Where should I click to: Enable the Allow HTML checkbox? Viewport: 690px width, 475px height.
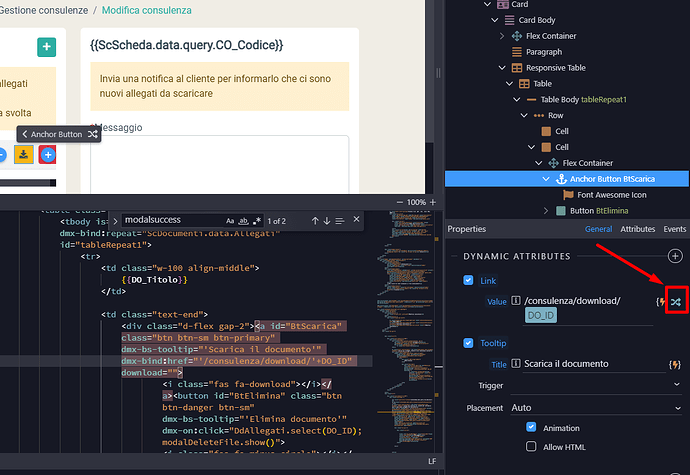coord(531,446)
